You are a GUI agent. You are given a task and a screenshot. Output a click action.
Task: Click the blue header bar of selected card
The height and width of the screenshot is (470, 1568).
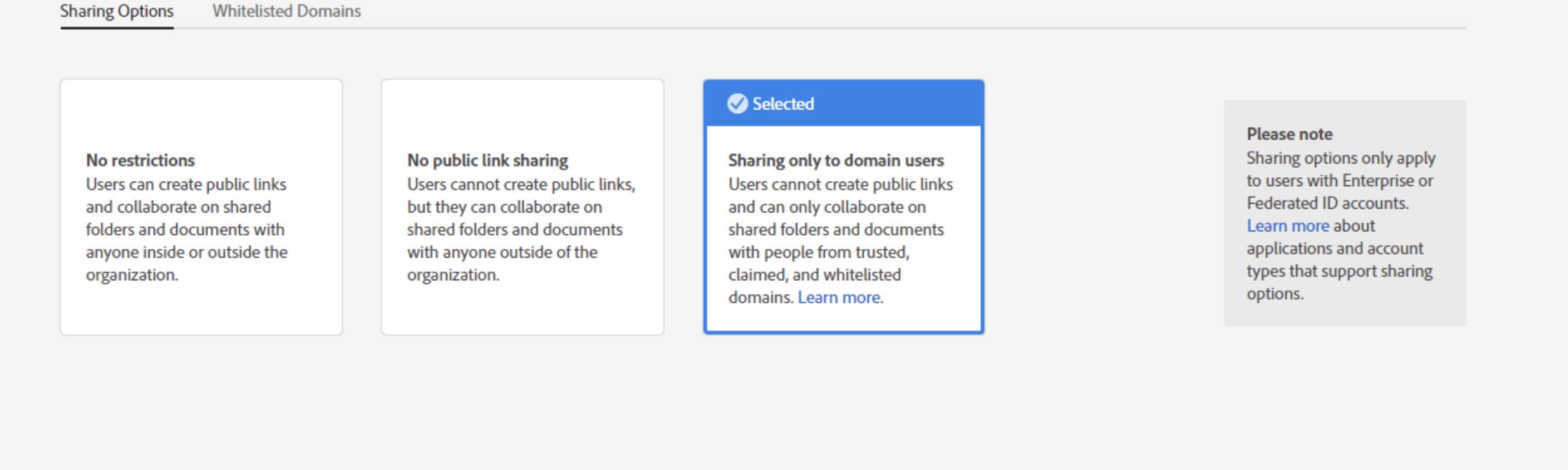[897, 104]
